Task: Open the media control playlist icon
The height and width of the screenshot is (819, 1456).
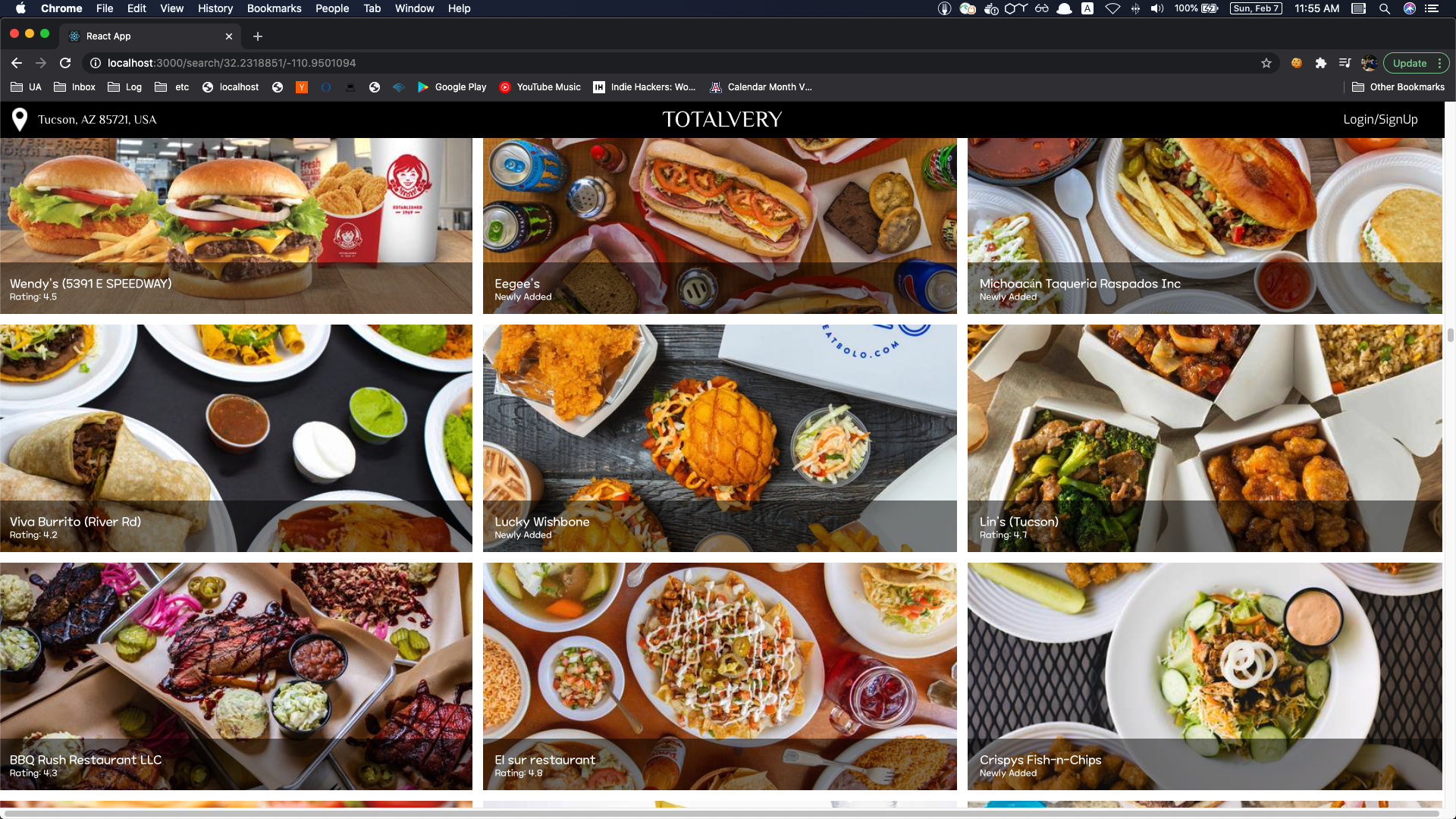Action: tap(1345, 63)
